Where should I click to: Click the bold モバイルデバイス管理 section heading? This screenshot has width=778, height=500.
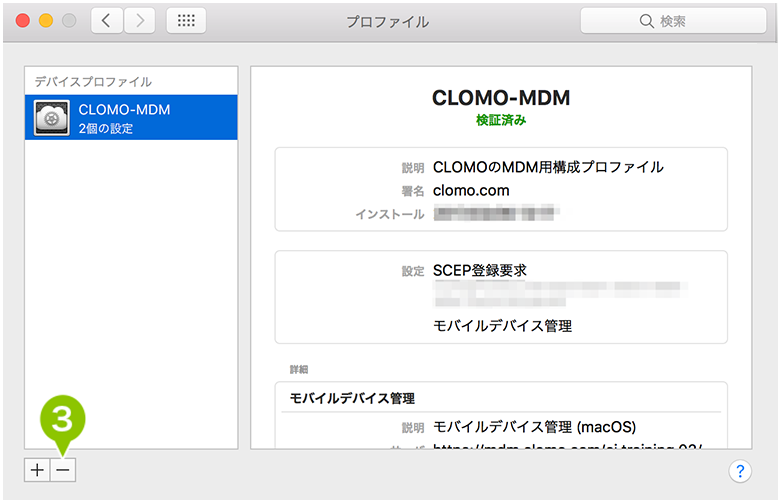point(352,398)
